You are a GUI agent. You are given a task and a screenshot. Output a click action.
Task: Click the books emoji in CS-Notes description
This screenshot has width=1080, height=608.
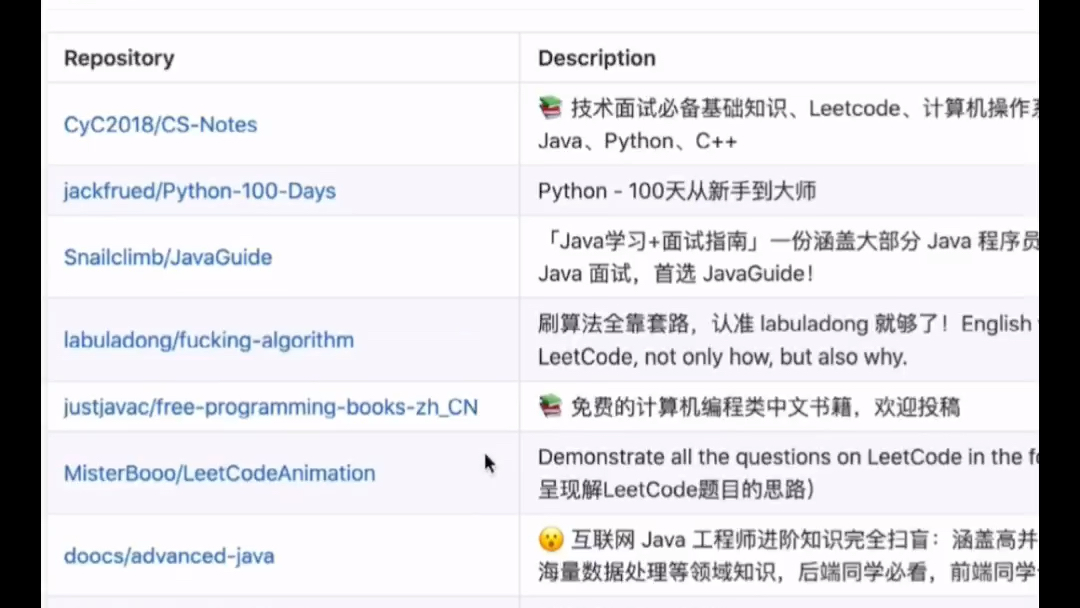coord(550,108)
